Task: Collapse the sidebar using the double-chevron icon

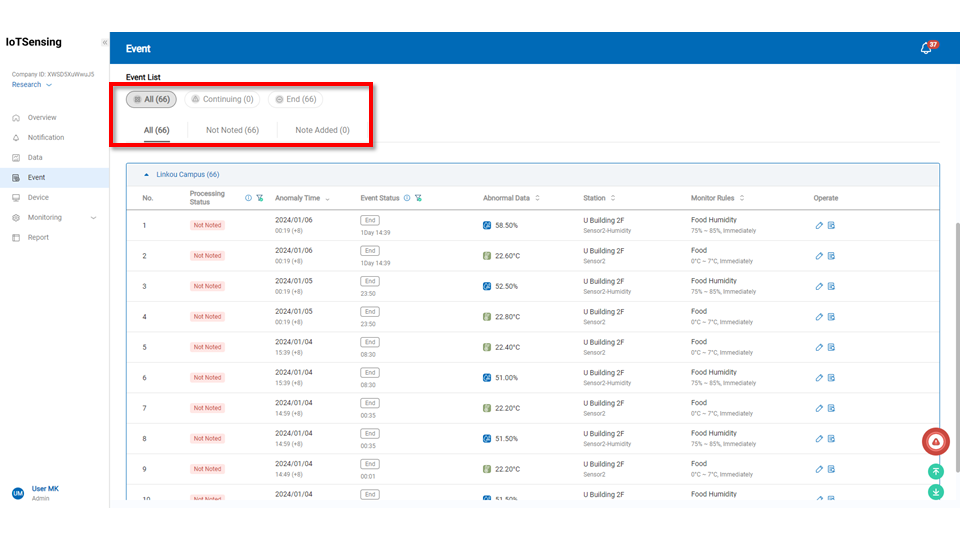Action: pos(105,42)
